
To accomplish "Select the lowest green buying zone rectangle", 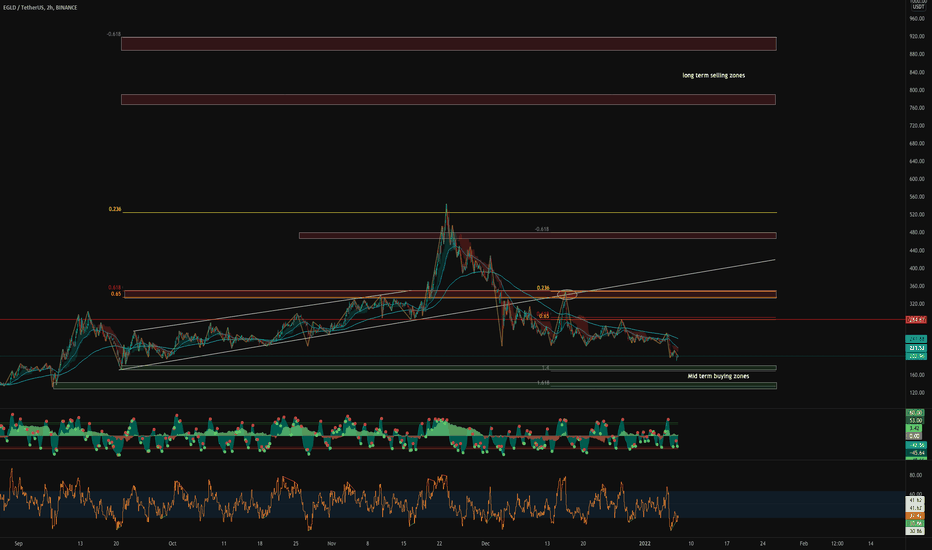I will coord(415,386).
